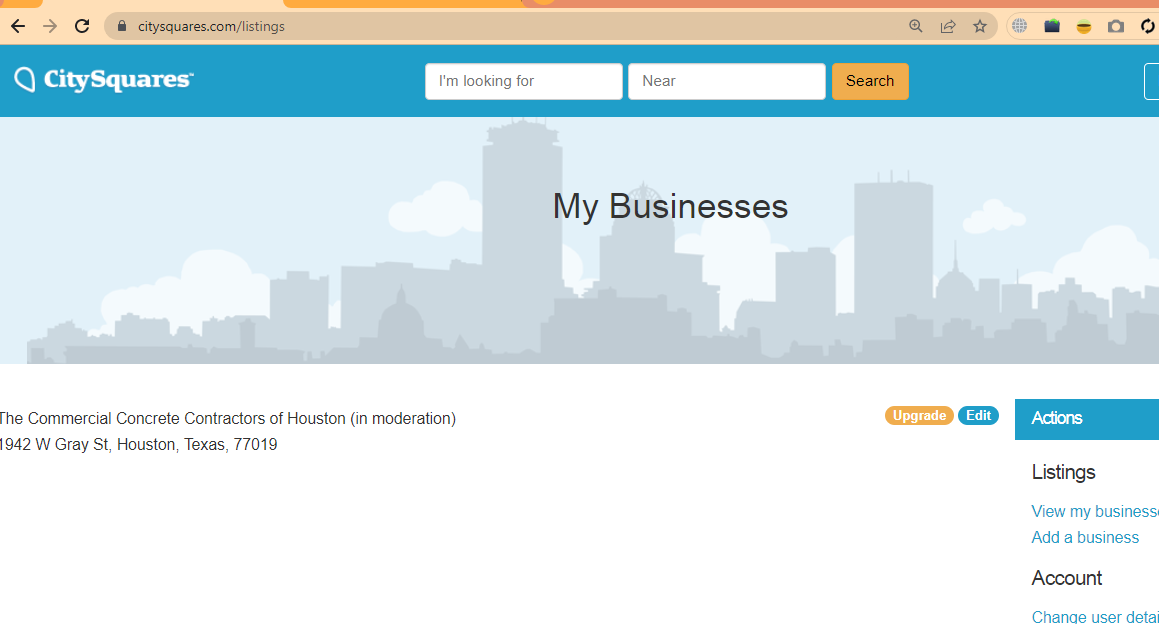Click the Account section heading
The image size is (1159, 624).
coord(1067,578)
